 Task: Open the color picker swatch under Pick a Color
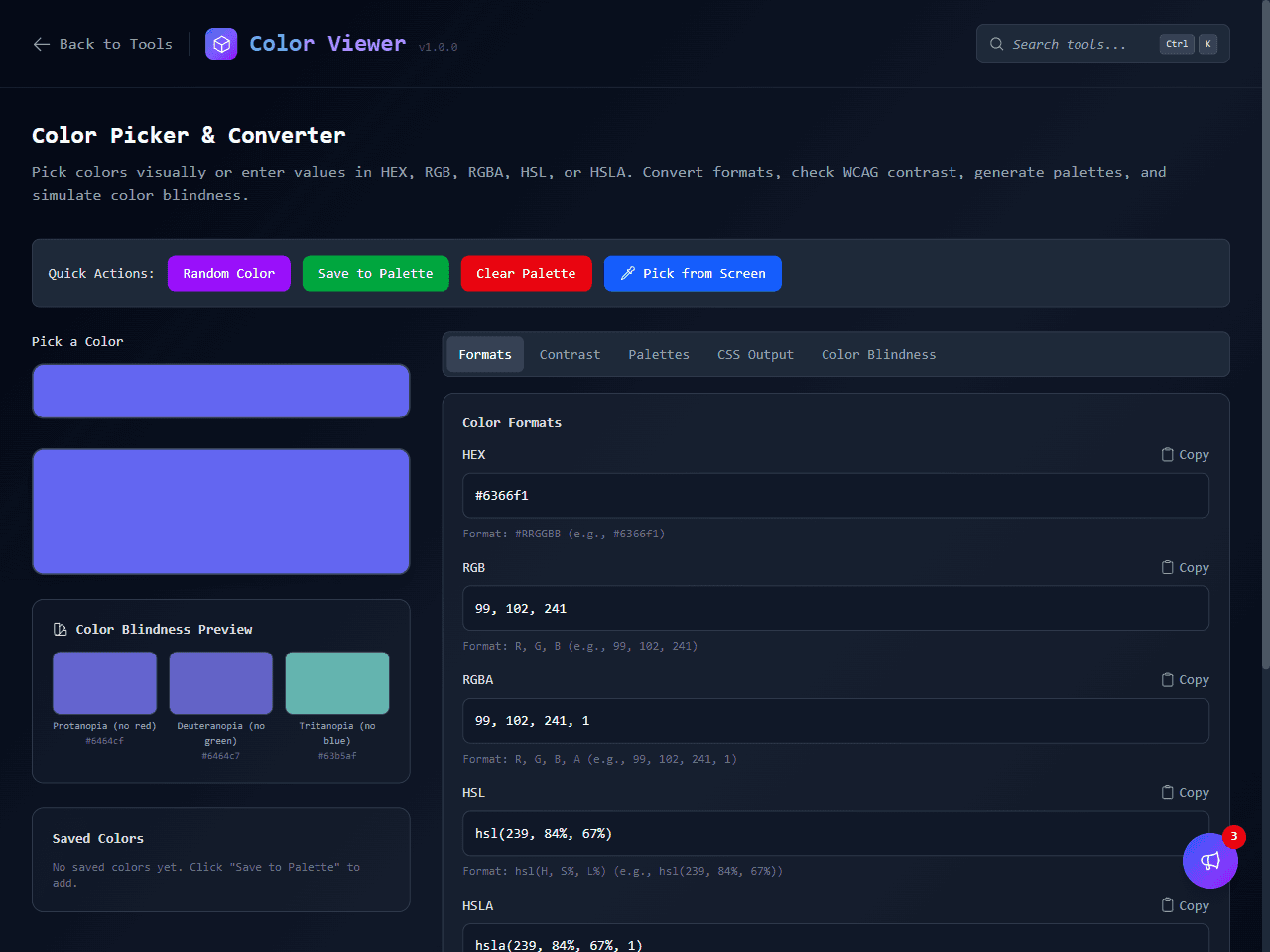[x=221, y=391]
